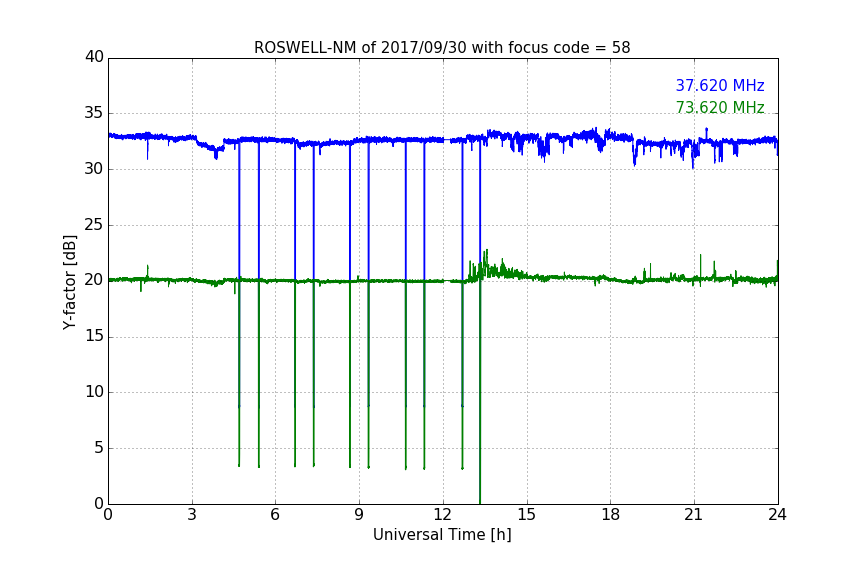This screenshot has width=864, height=576.
Task: Click the x-axis tick label '24'
Action: point(777,515)
